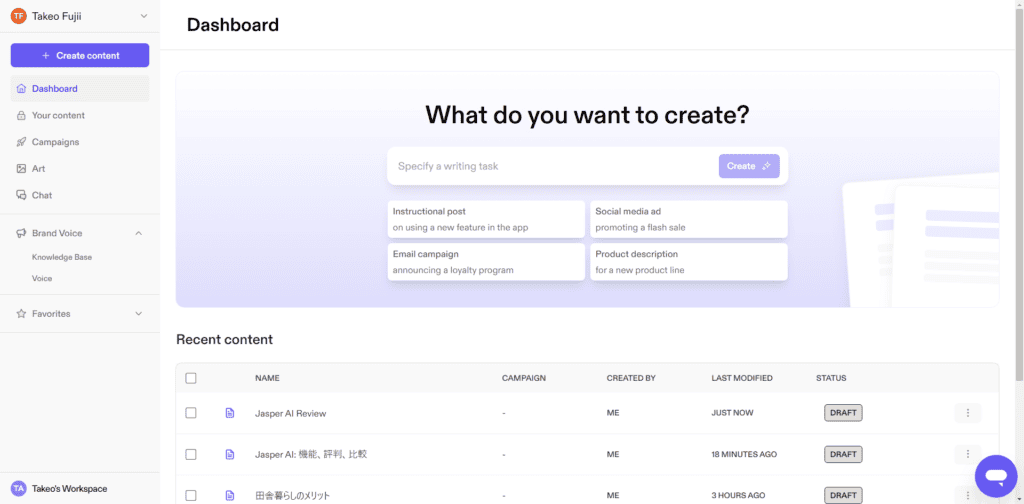The image size is (1024, 504).
Task: Click the Recent content heading
Action: click(x=225, y=339)
